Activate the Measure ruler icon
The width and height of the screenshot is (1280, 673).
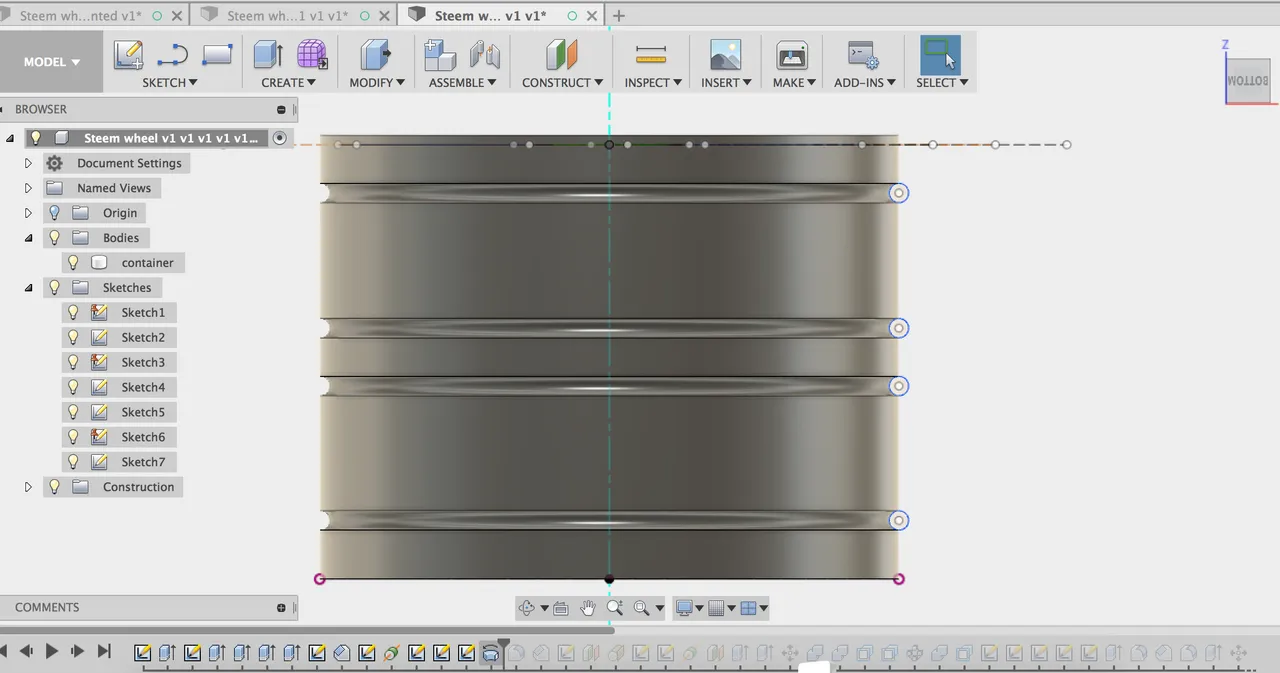(x=651, y=54)
